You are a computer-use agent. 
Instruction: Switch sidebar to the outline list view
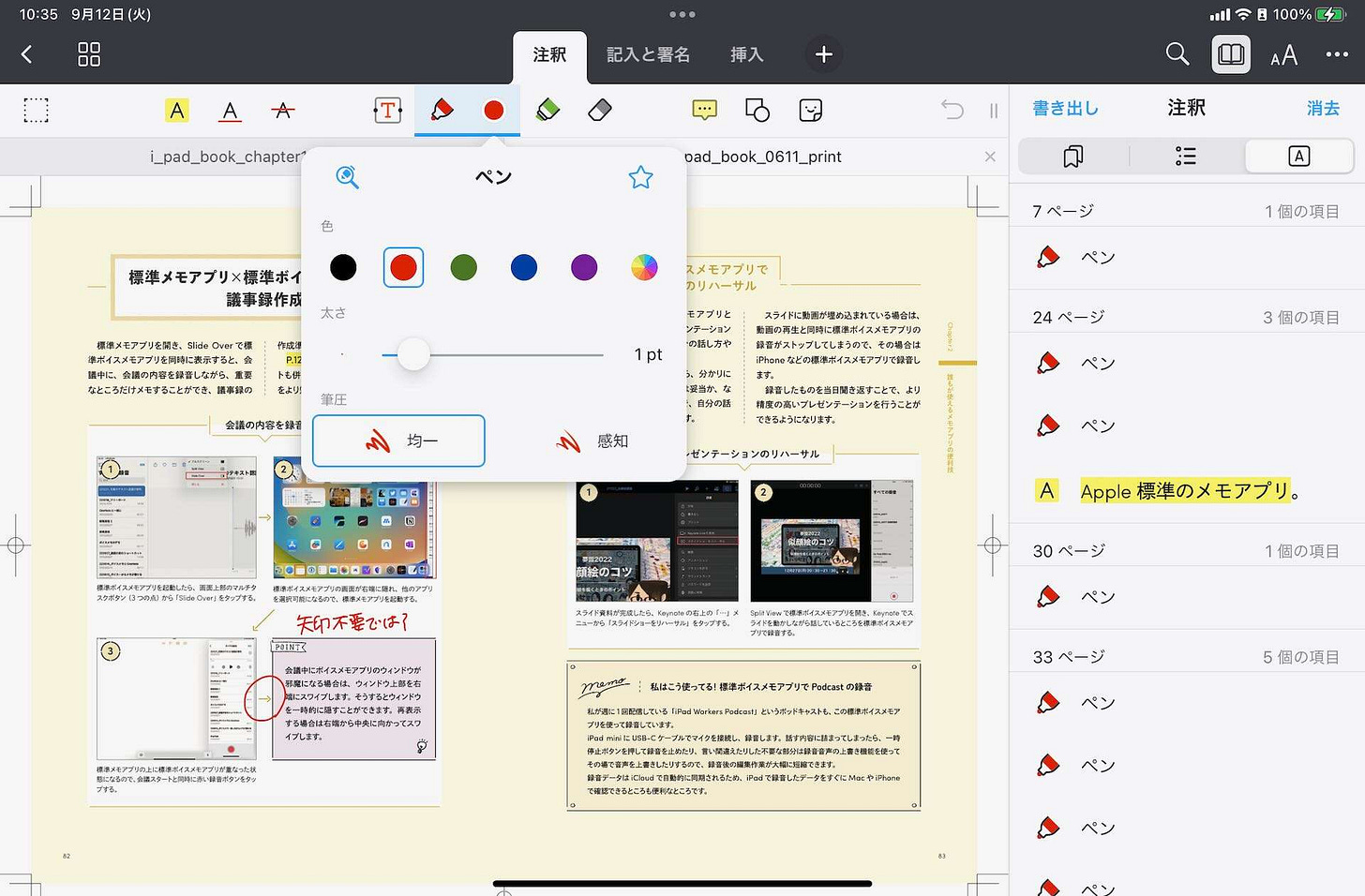(x=1184, y=157)
